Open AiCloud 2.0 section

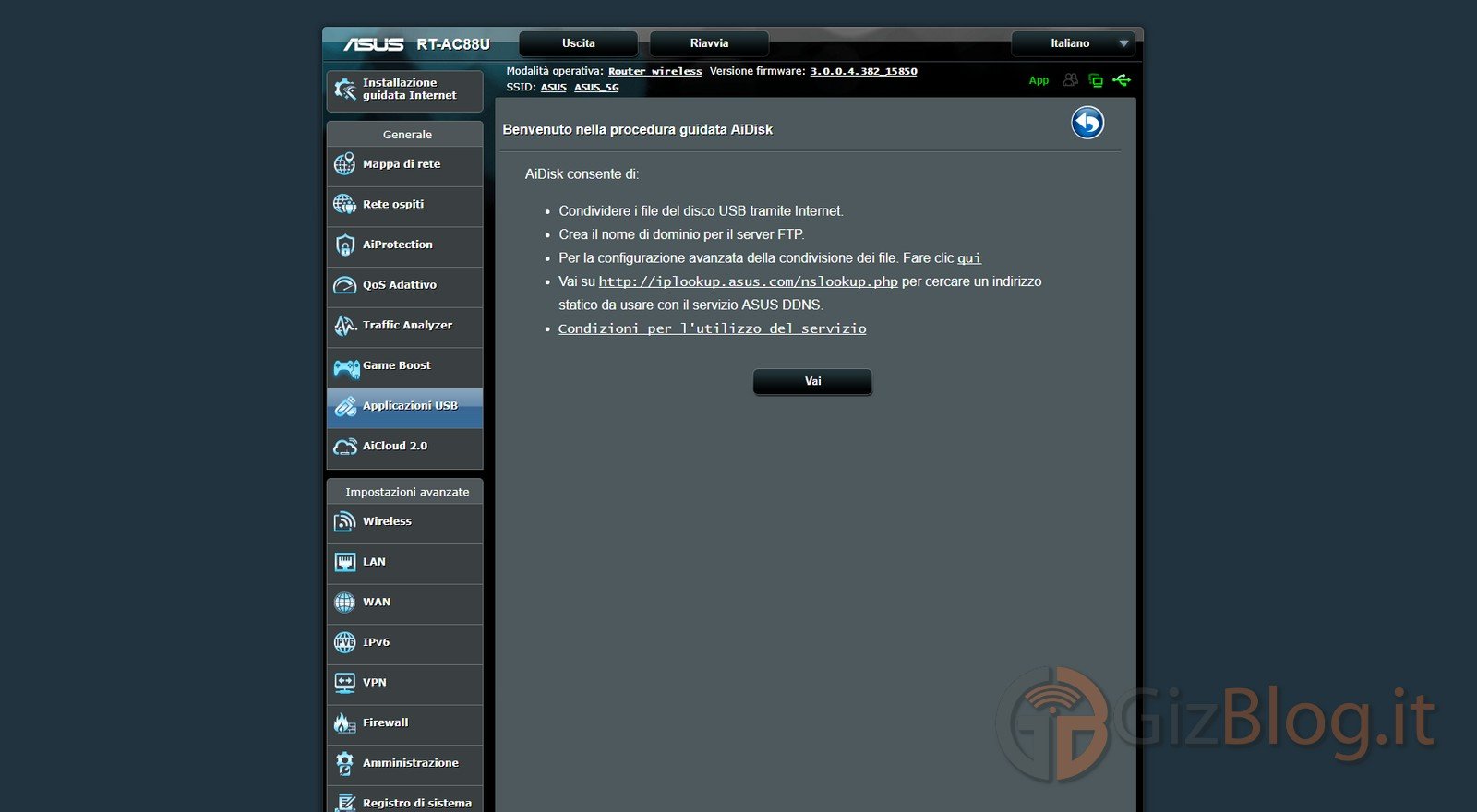(404, 447)
